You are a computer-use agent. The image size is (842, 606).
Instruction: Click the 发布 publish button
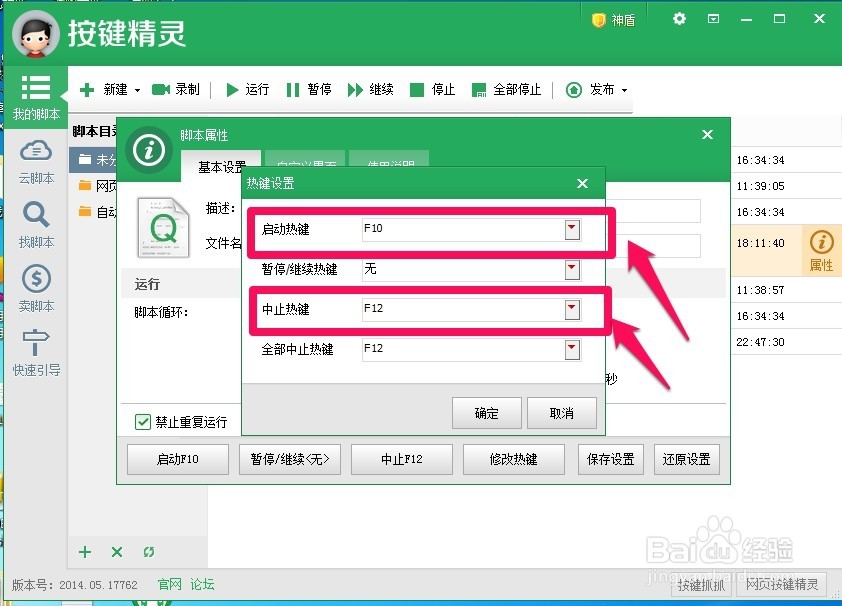tap(590, 89)
